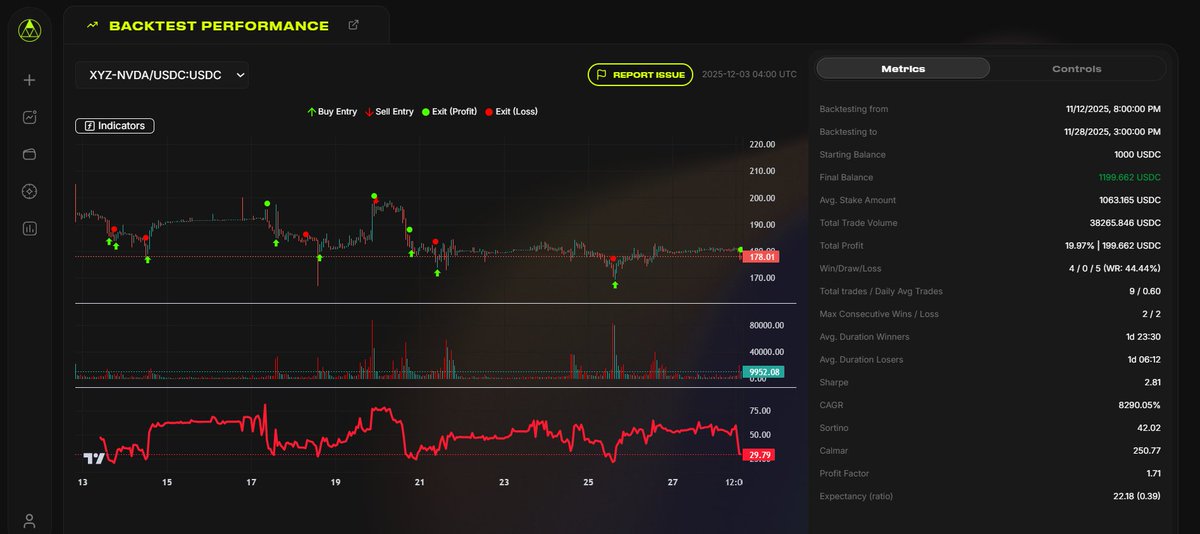
Task: Click the Calmar value 250.77
Action: (1146, 451)
